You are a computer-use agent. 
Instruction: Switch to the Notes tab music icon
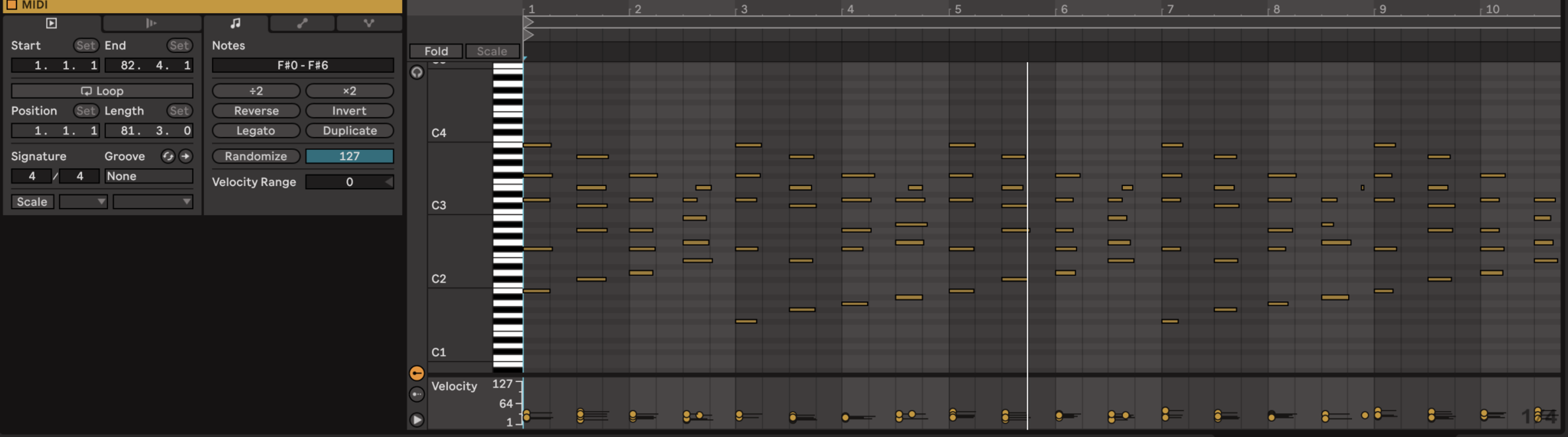[235, 23]
